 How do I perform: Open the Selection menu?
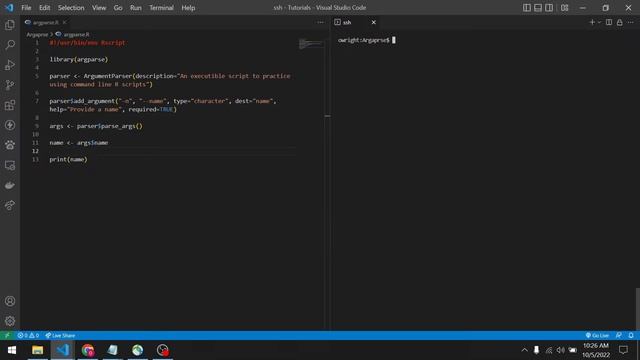point(71,8)
